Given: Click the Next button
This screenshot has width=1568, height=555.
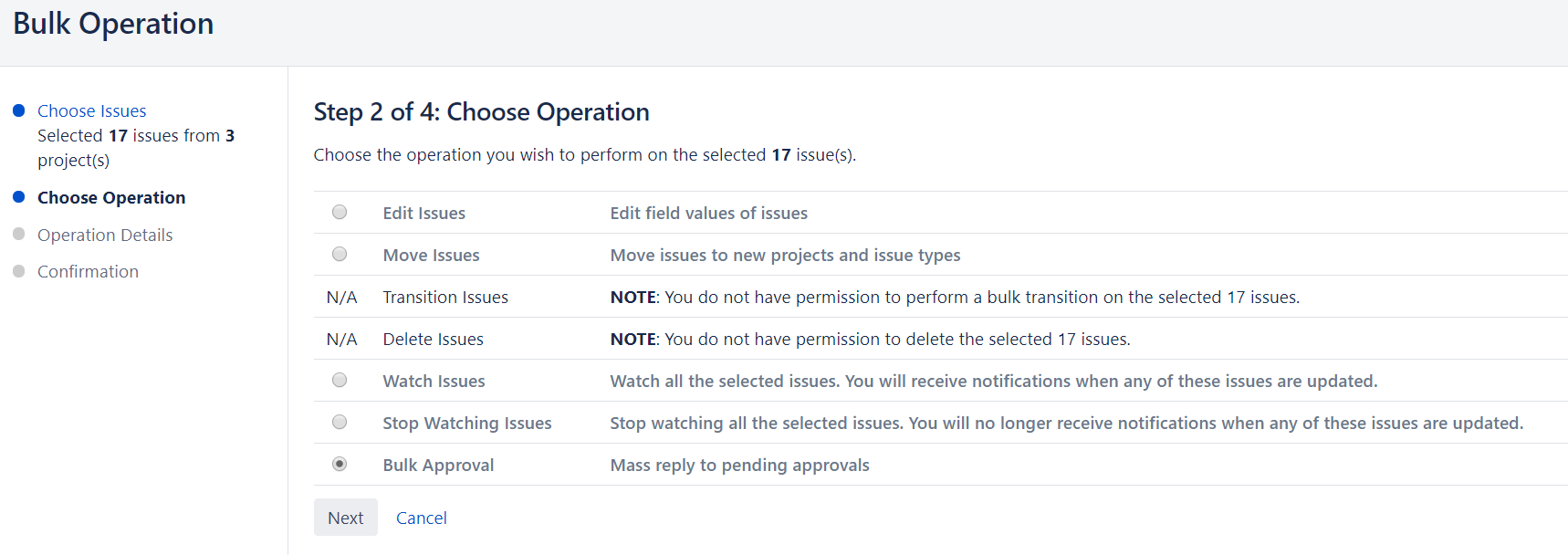Looking at the screenshot, I should (345, 518).
